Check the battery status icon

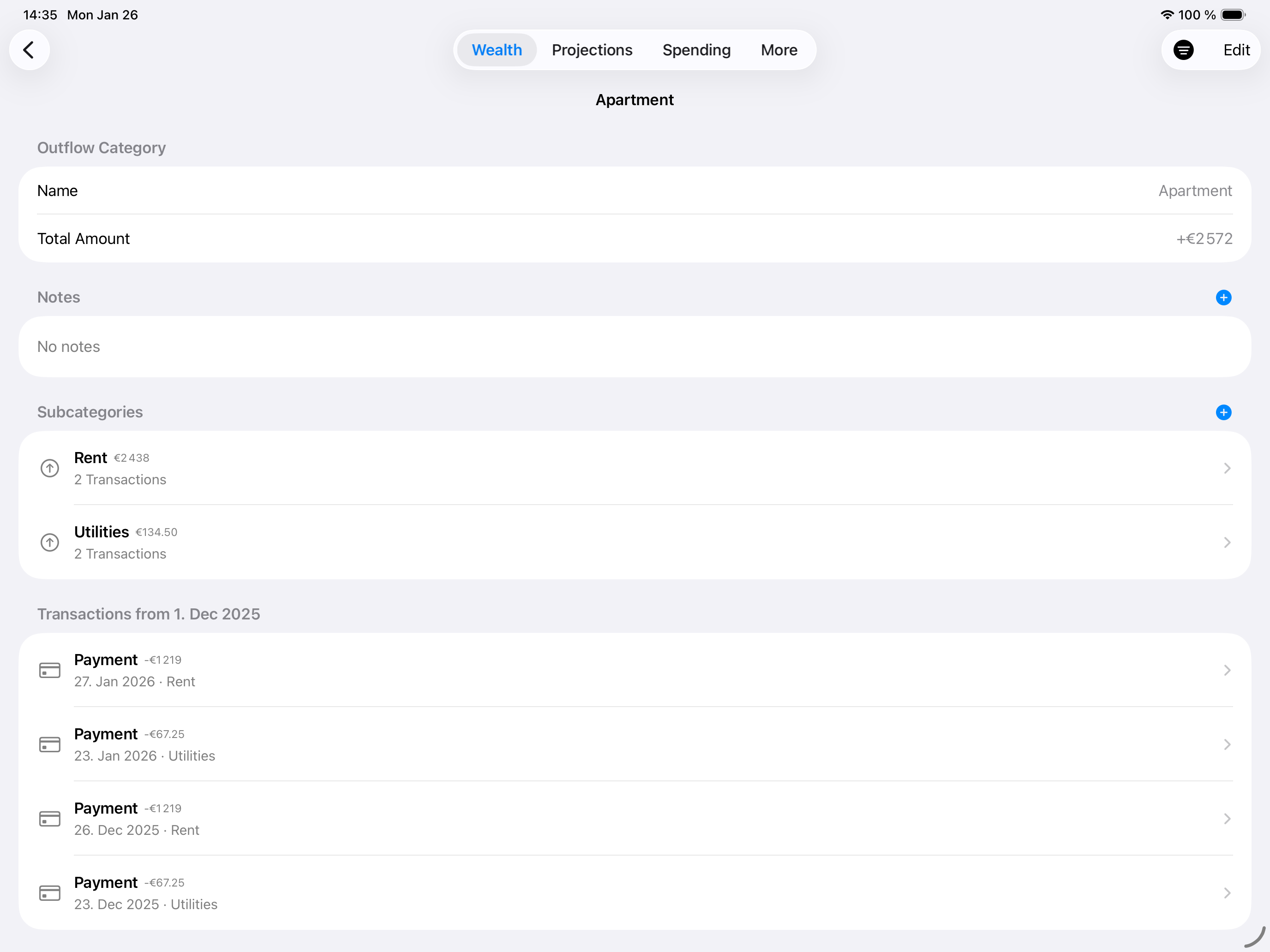[x=1233, y=15]
